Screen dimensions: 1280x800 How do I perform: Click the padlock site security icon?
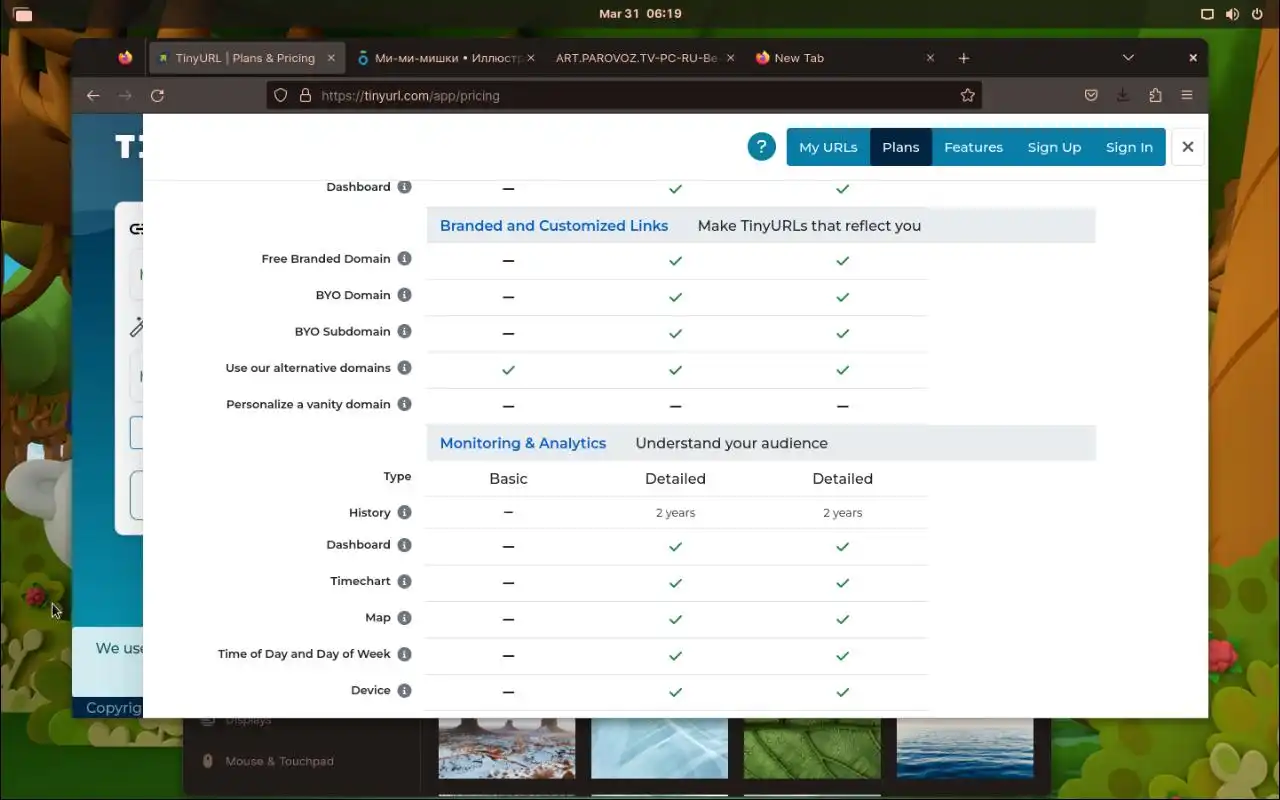pyautogui.click(x=305, y=95)
